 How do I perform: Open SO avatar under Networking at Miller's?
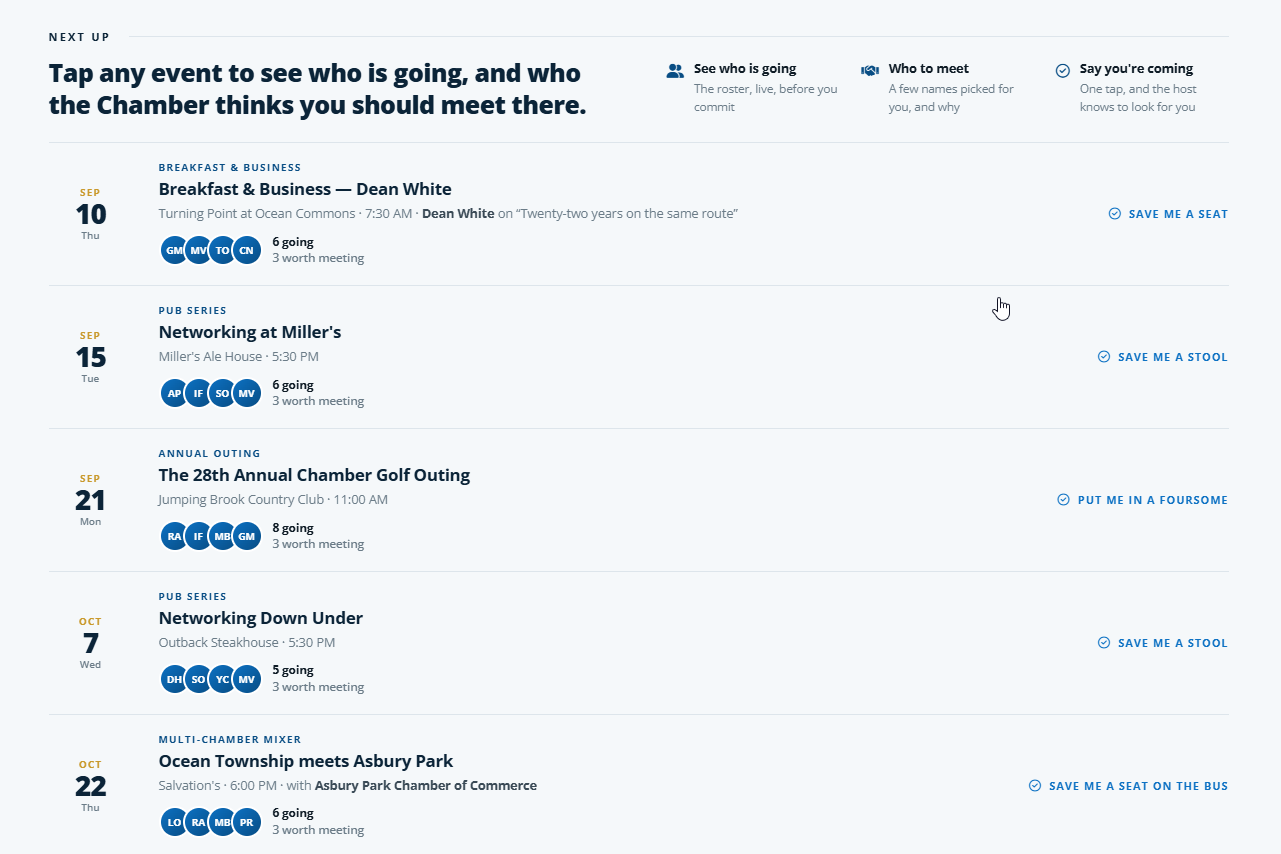[223, 393]
